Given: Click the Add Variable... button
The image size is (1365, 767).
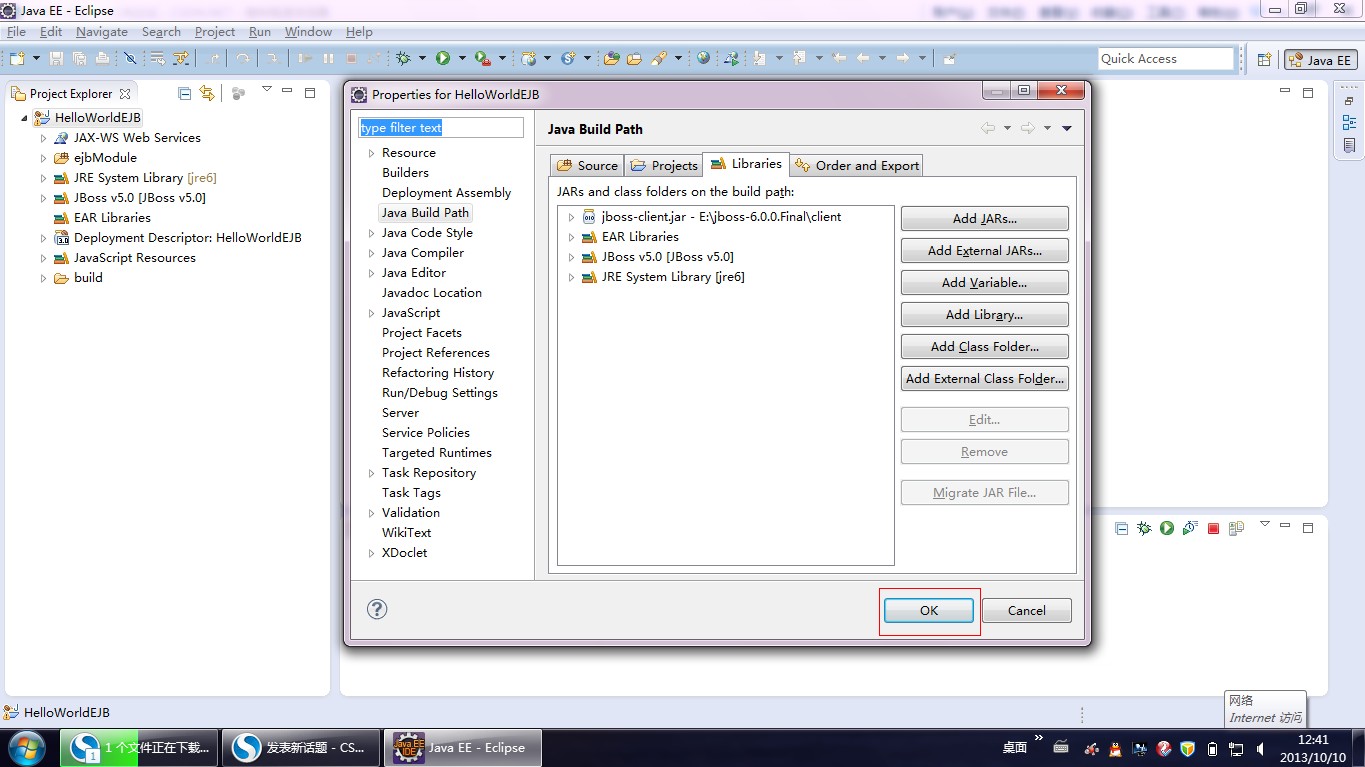Looking at the screenshot, I should click(x=985, y=283).
